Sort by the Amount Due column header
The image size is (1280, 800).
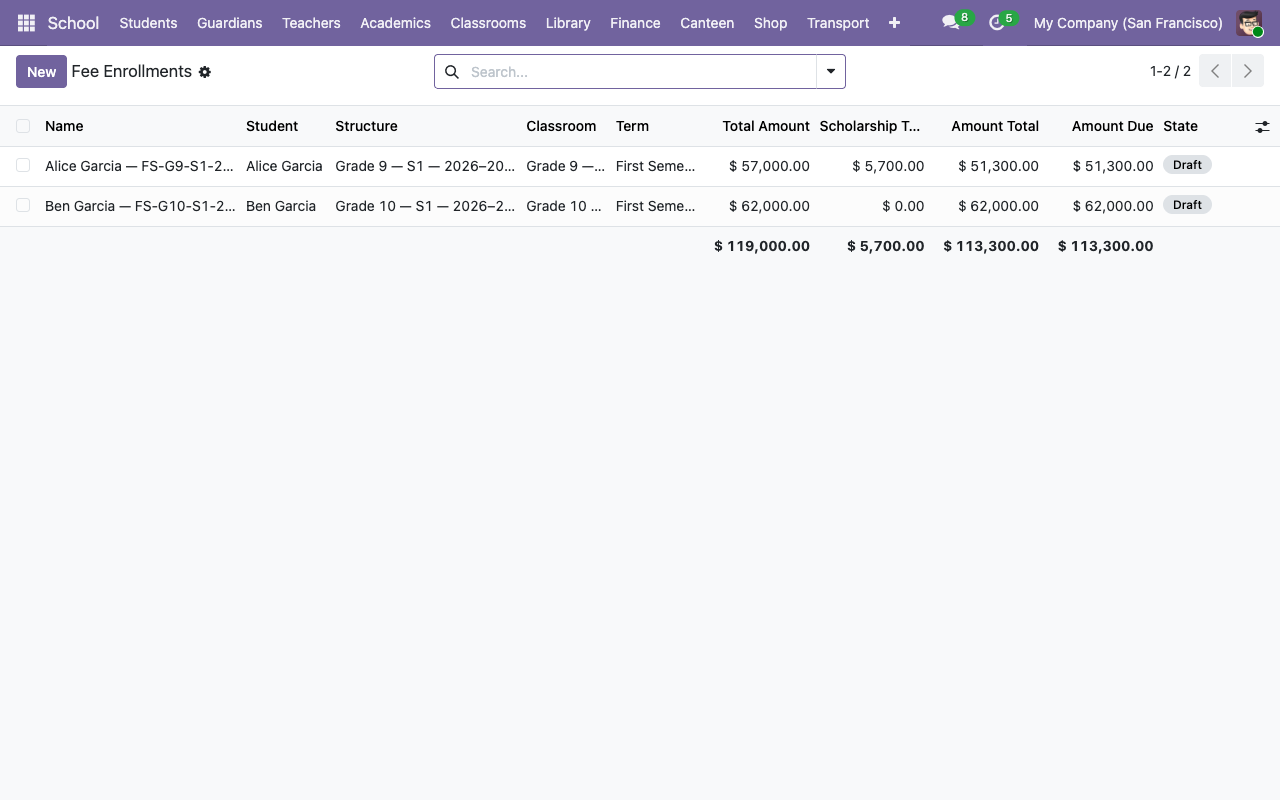click(1101, 126)
